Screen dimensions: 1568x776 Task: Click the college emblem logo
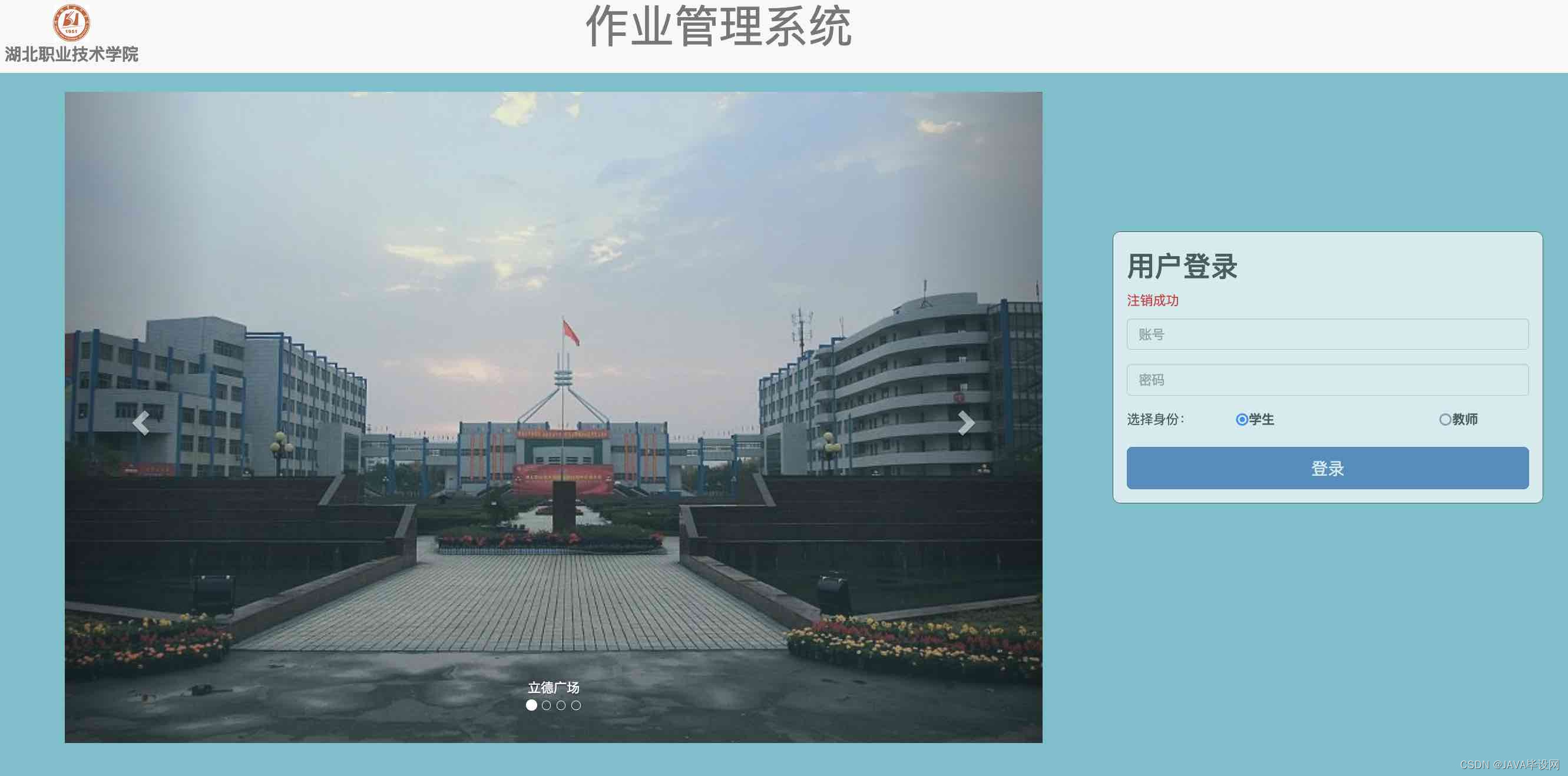coord(71,23)
